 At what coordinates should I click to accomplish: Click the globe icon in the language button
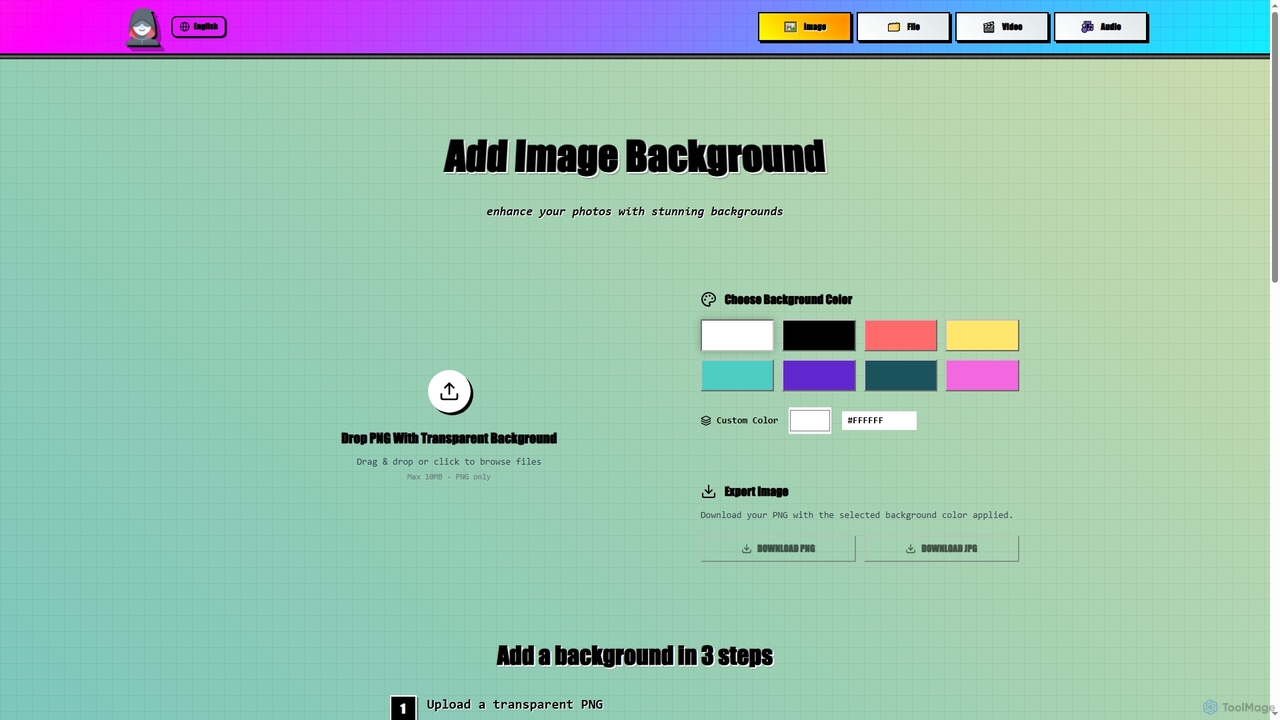pos(184,27)
